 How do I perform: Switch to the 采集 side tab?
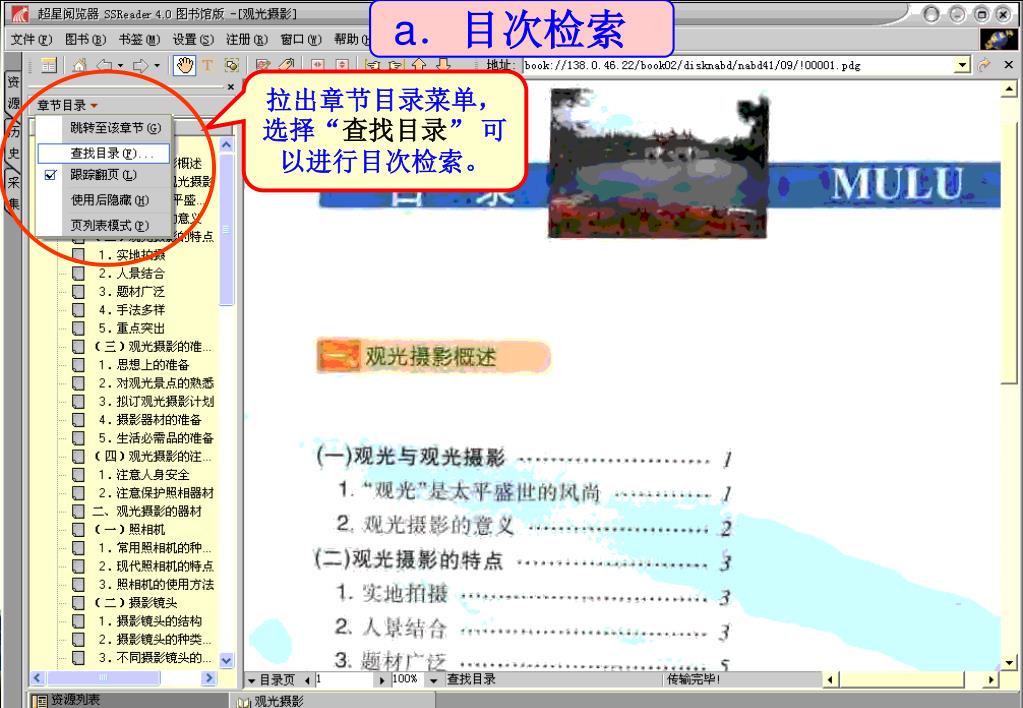click(13, 192)
